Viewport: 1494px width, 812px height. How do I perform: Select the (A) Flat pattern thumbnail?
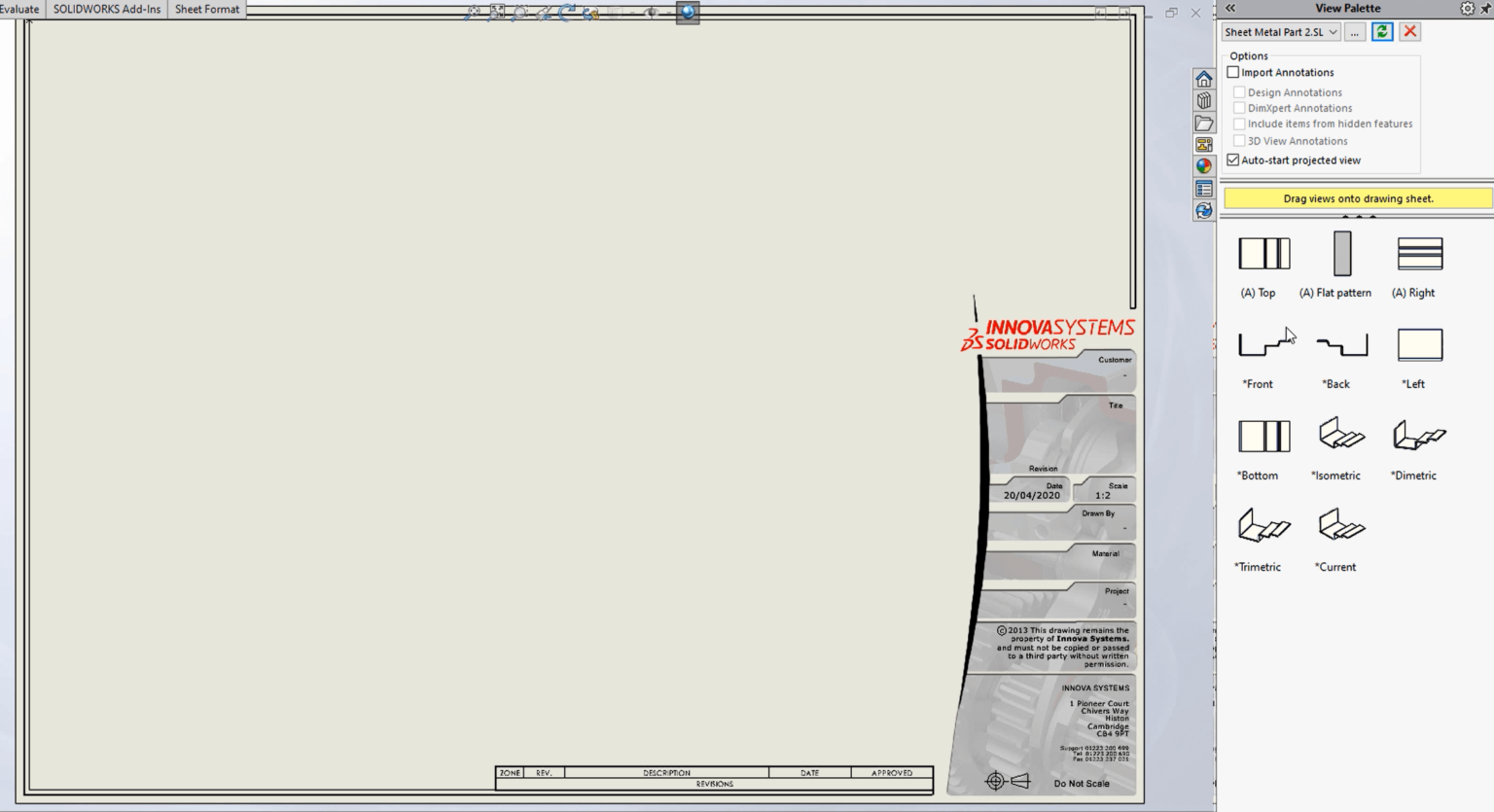1342,254
